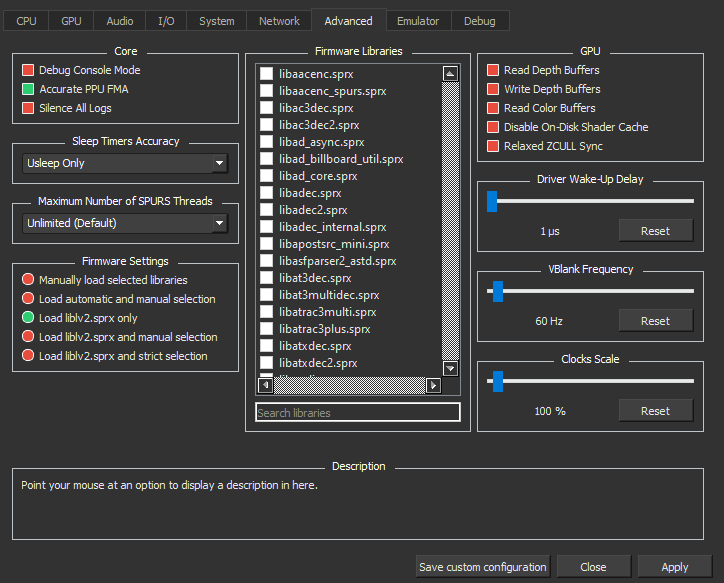Check the libaacenc.sprx library
Image resolution: width=724 pixels, height=583 pixels.
click(267, 74)
